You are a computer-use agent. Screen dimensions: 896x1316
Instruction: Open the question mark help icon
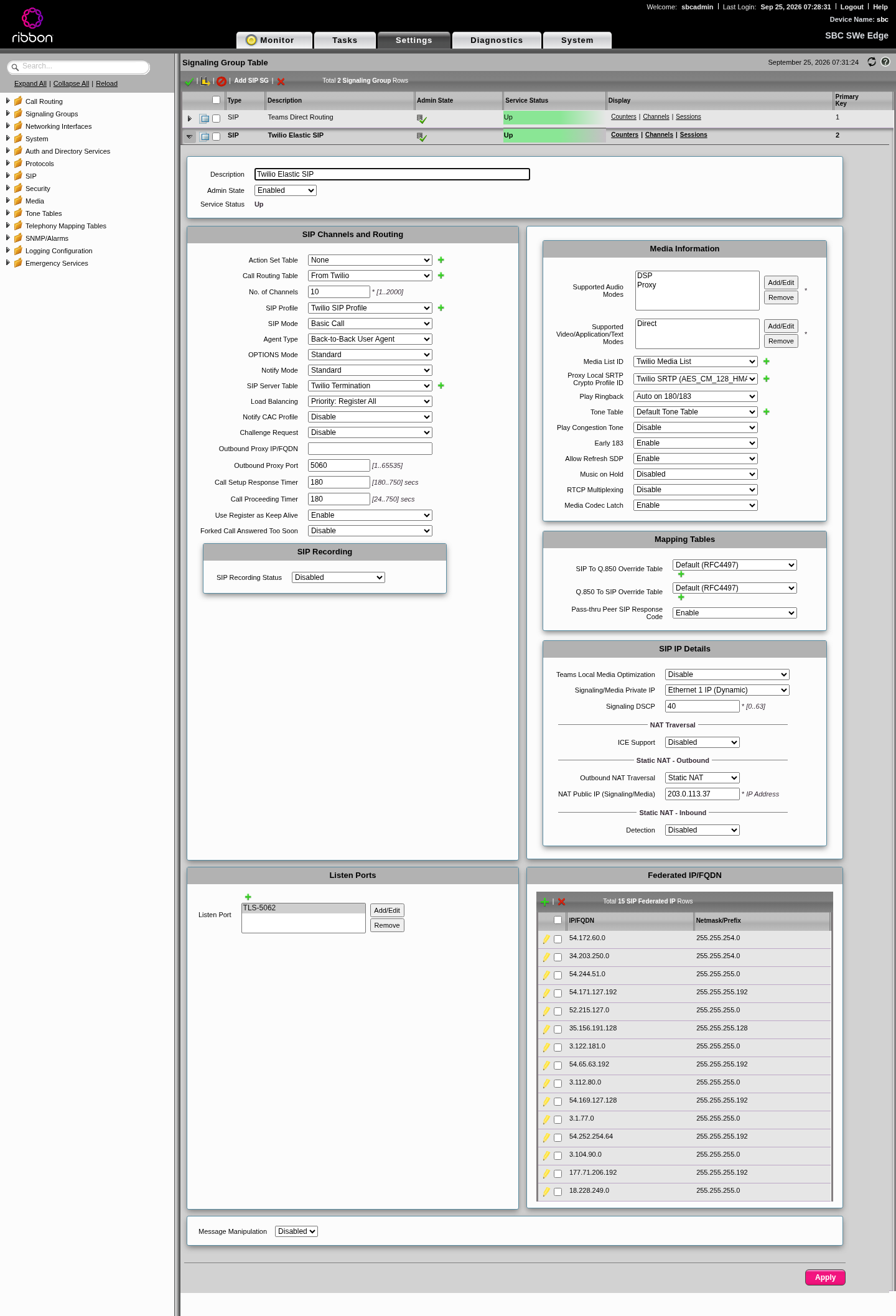[x=885, y=62]
